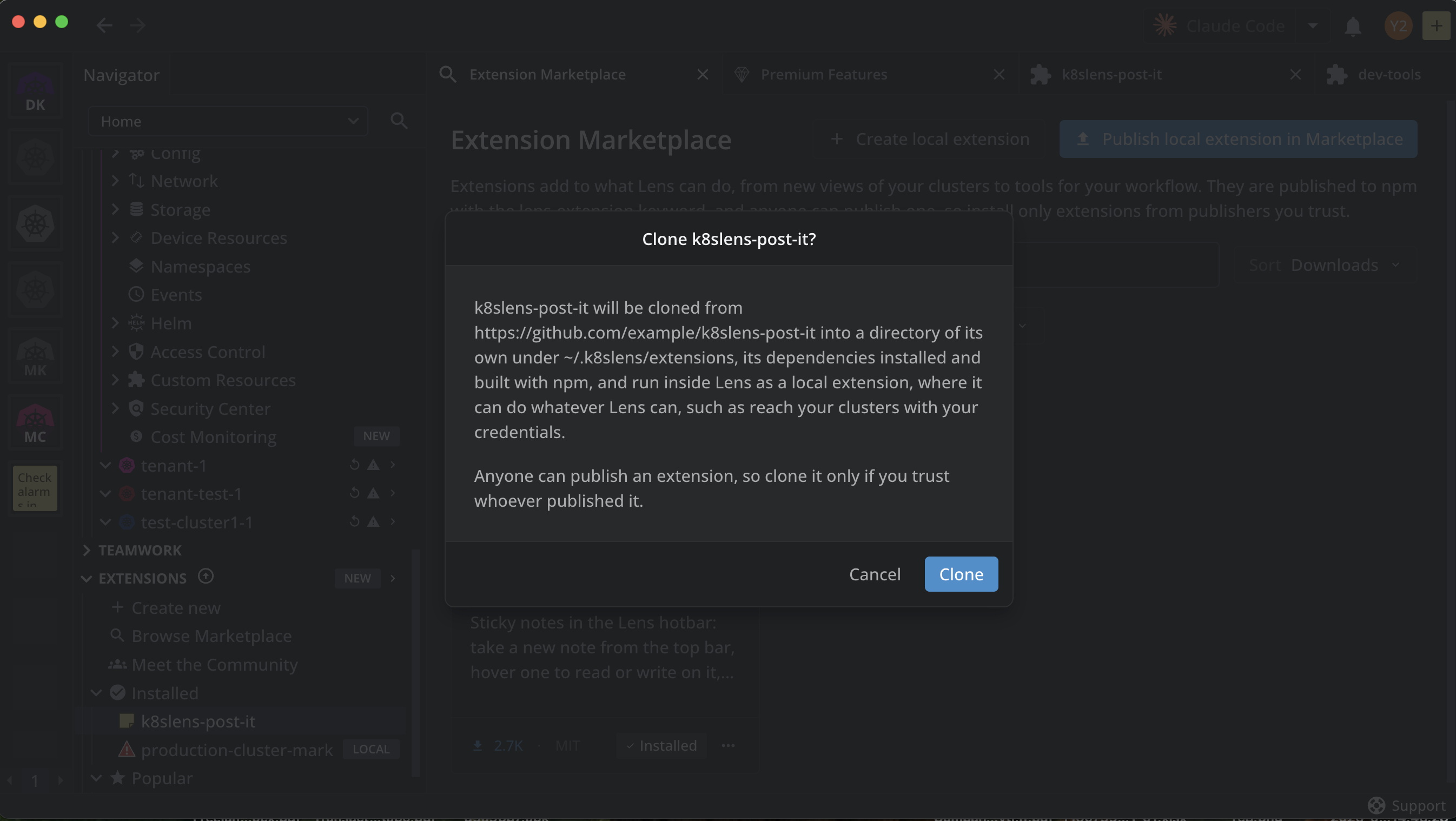Select Events in the navigator tree
The width and height of the screenshot is (1456, 821).
tap(176, 294)
